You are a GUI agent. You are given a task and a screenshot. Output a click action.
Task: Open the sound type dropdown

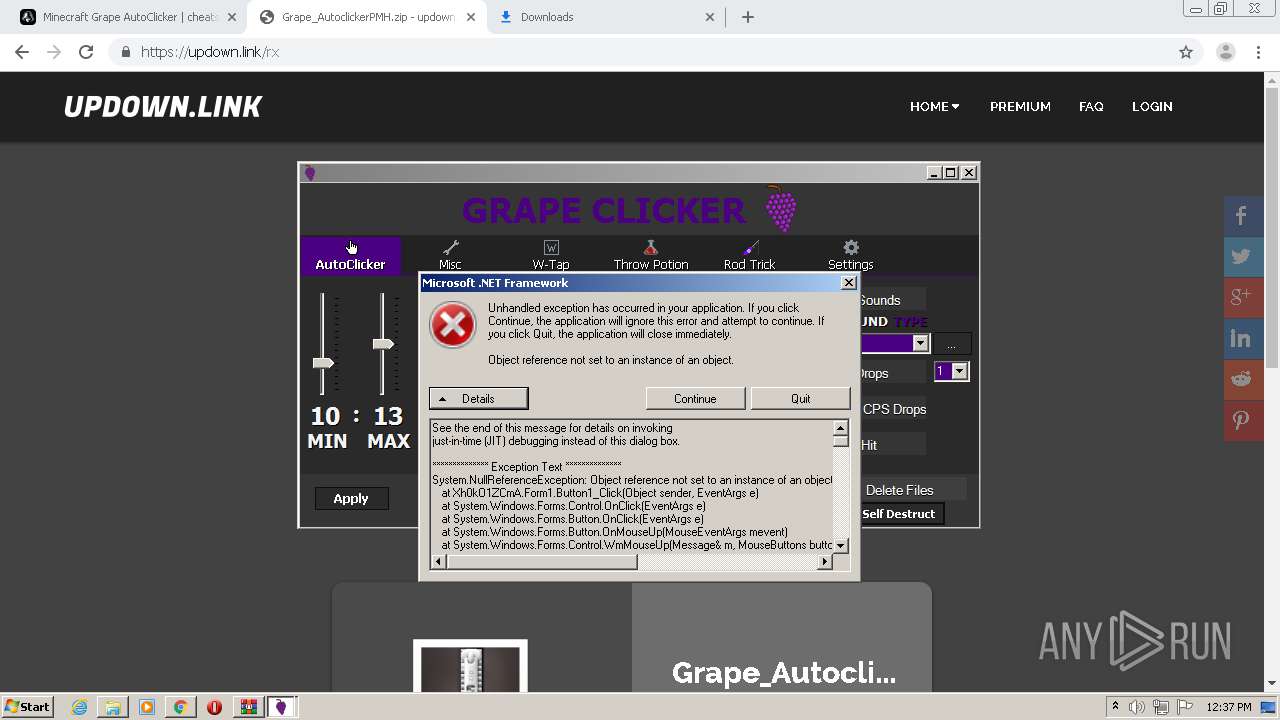coord(920,343)
